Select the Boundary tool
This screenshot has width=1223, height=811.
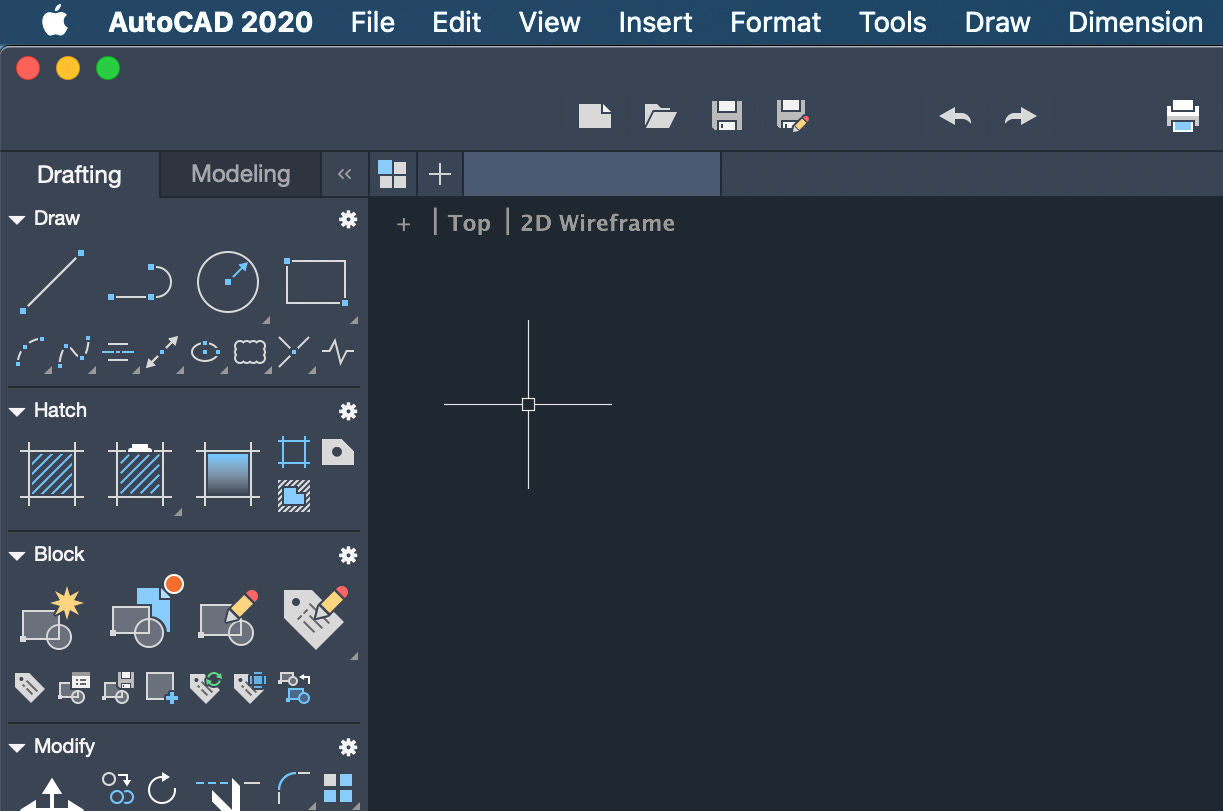(x=293, y=452)
